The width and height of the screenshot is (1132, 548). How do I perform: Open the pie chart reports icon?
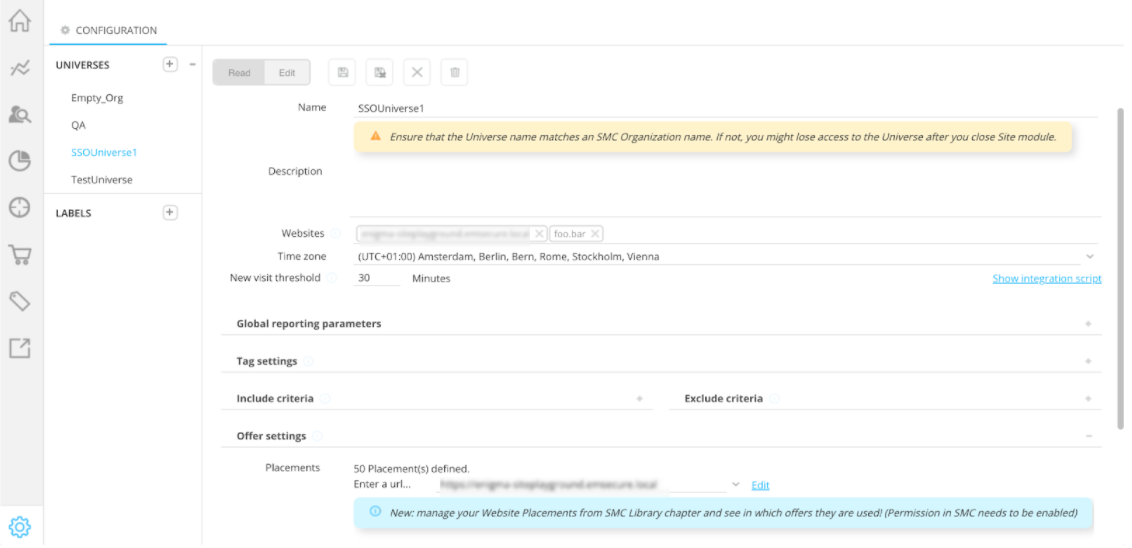(19, 161)
